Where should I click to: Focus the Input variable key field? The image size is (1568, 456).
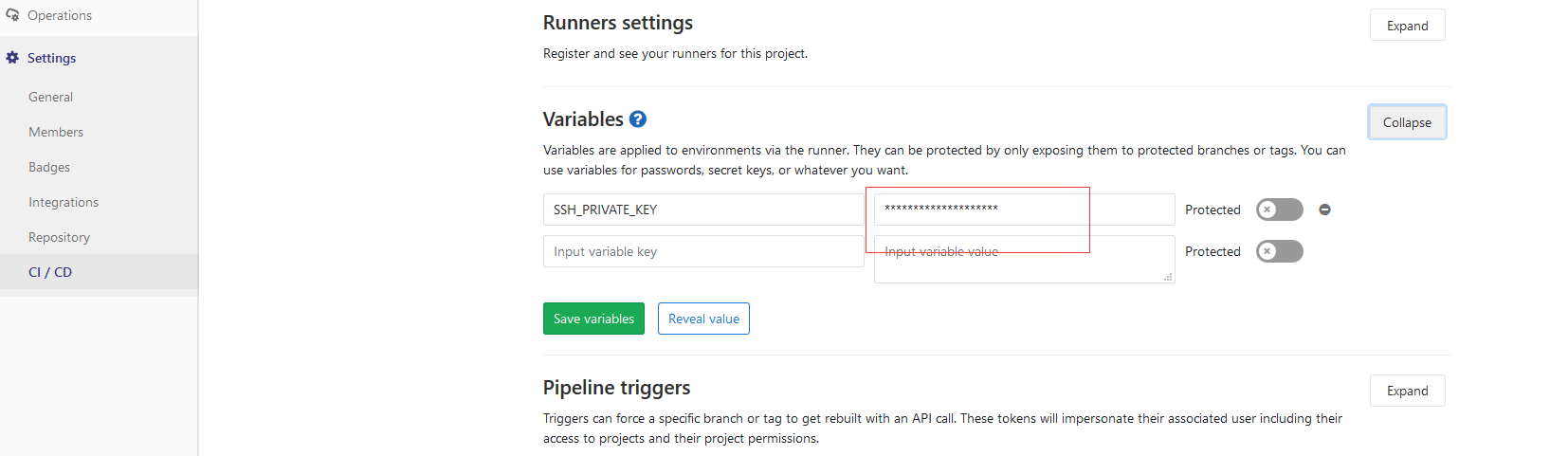[702, 251]
